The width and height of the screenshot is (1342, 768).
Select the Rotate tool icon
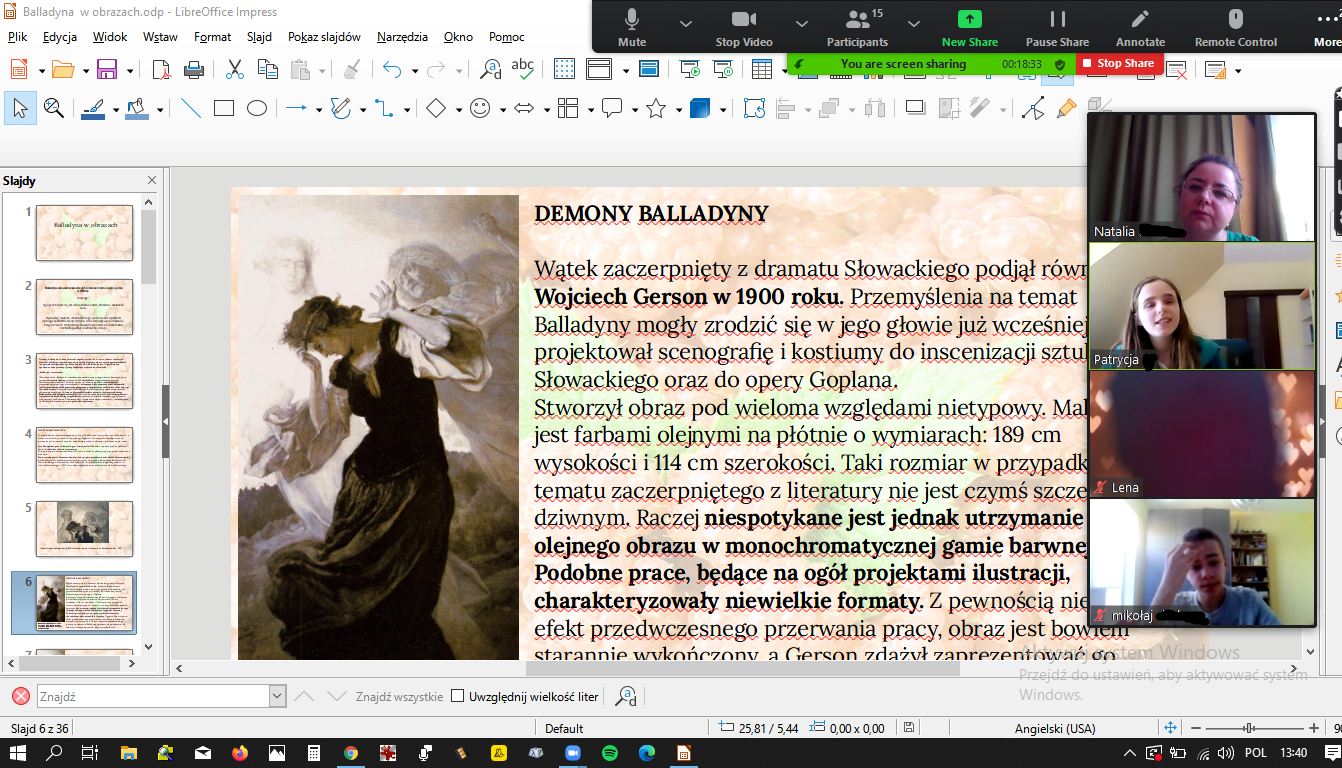(x=754, y=108)
